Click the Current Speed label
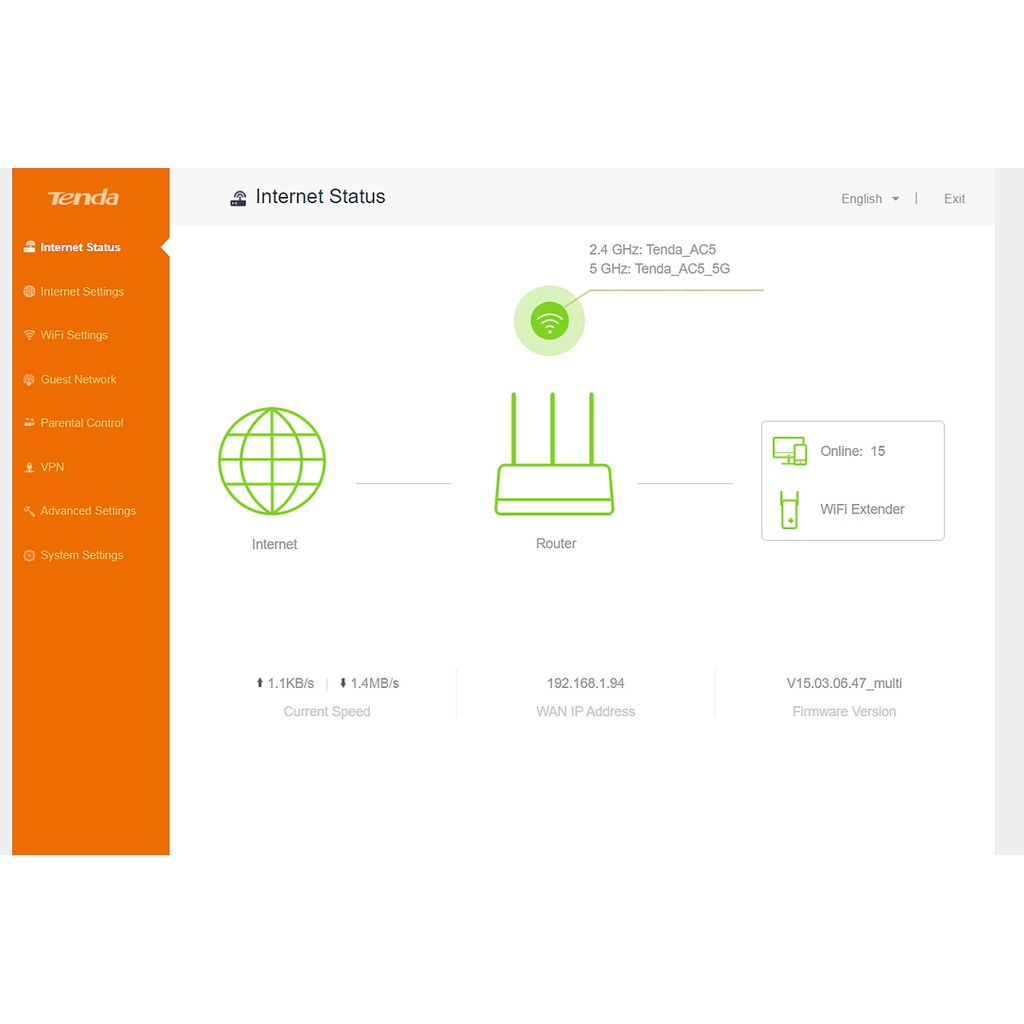The width and height of the screenshot is (1024, 1024). (327, 711)
